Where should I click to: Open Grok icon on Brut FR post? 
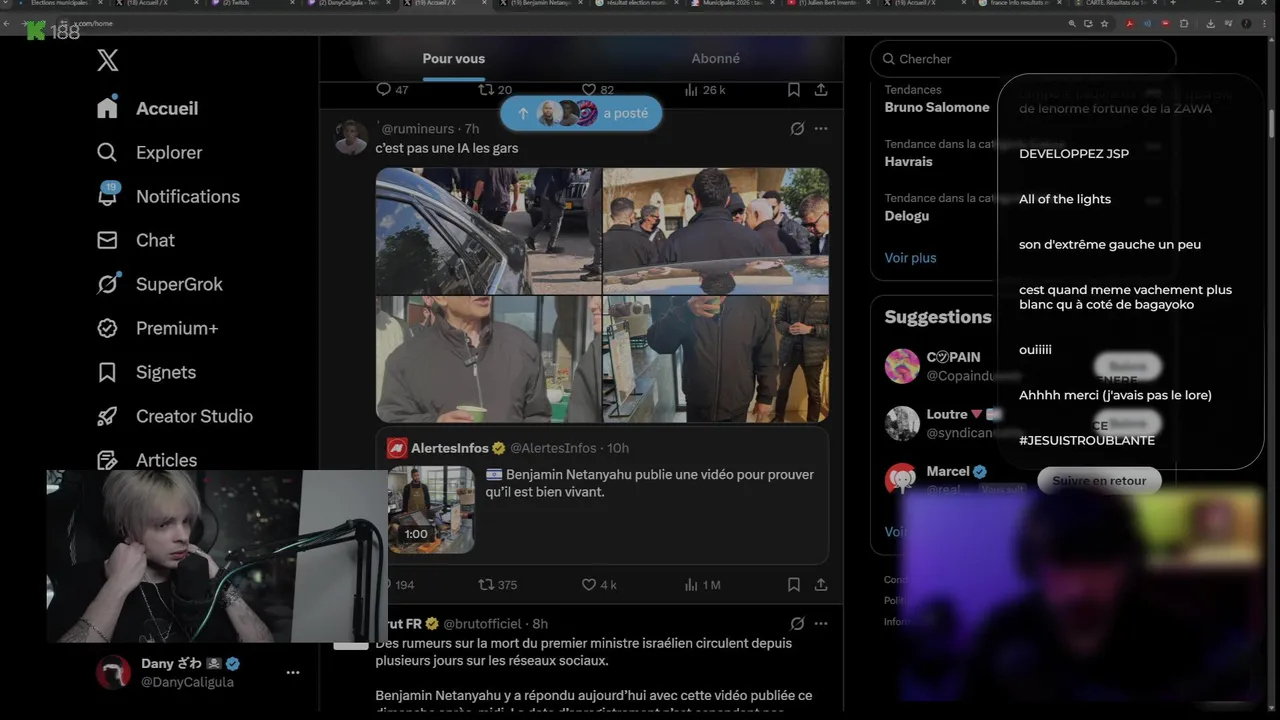[x=797, y=623]
